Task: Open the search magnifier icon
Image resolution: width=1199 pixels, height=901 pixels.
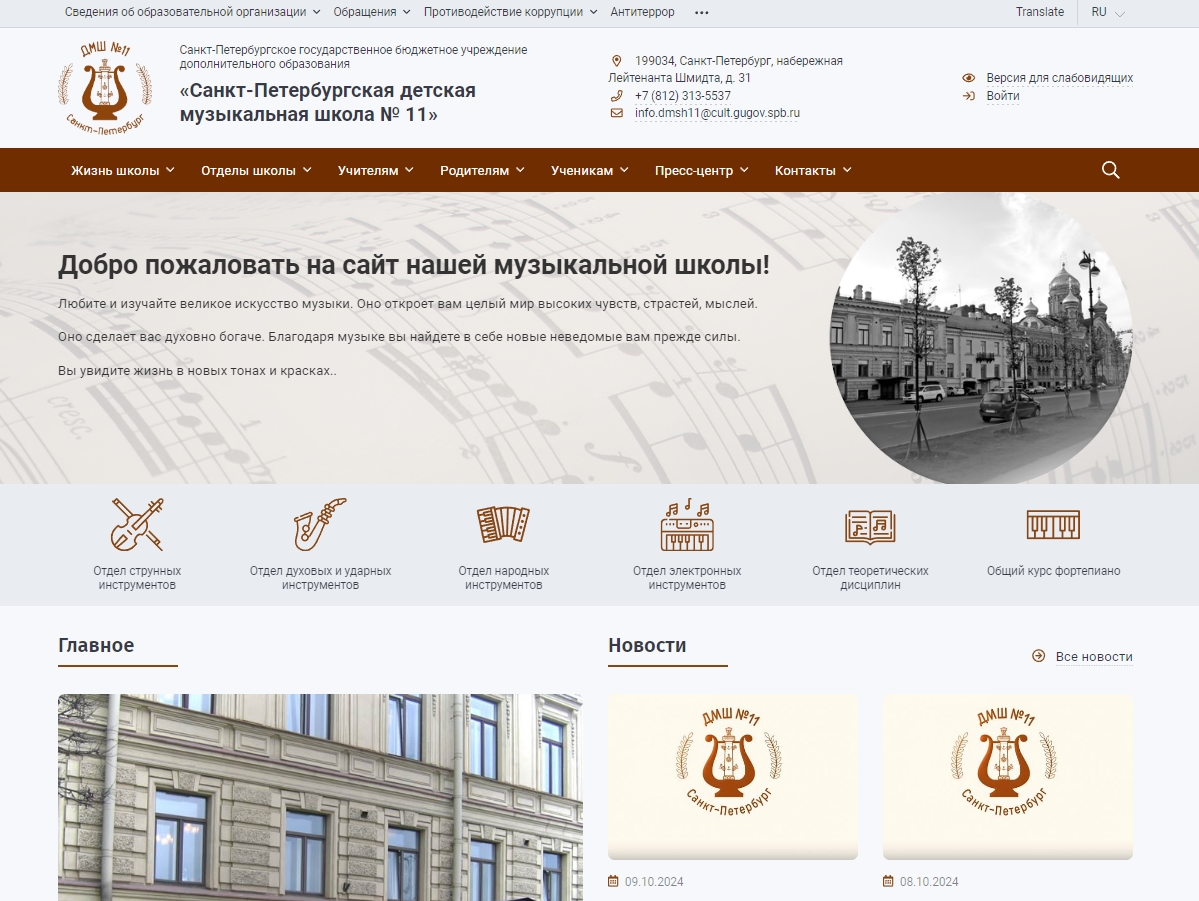Action: (x=1110, y=170)
